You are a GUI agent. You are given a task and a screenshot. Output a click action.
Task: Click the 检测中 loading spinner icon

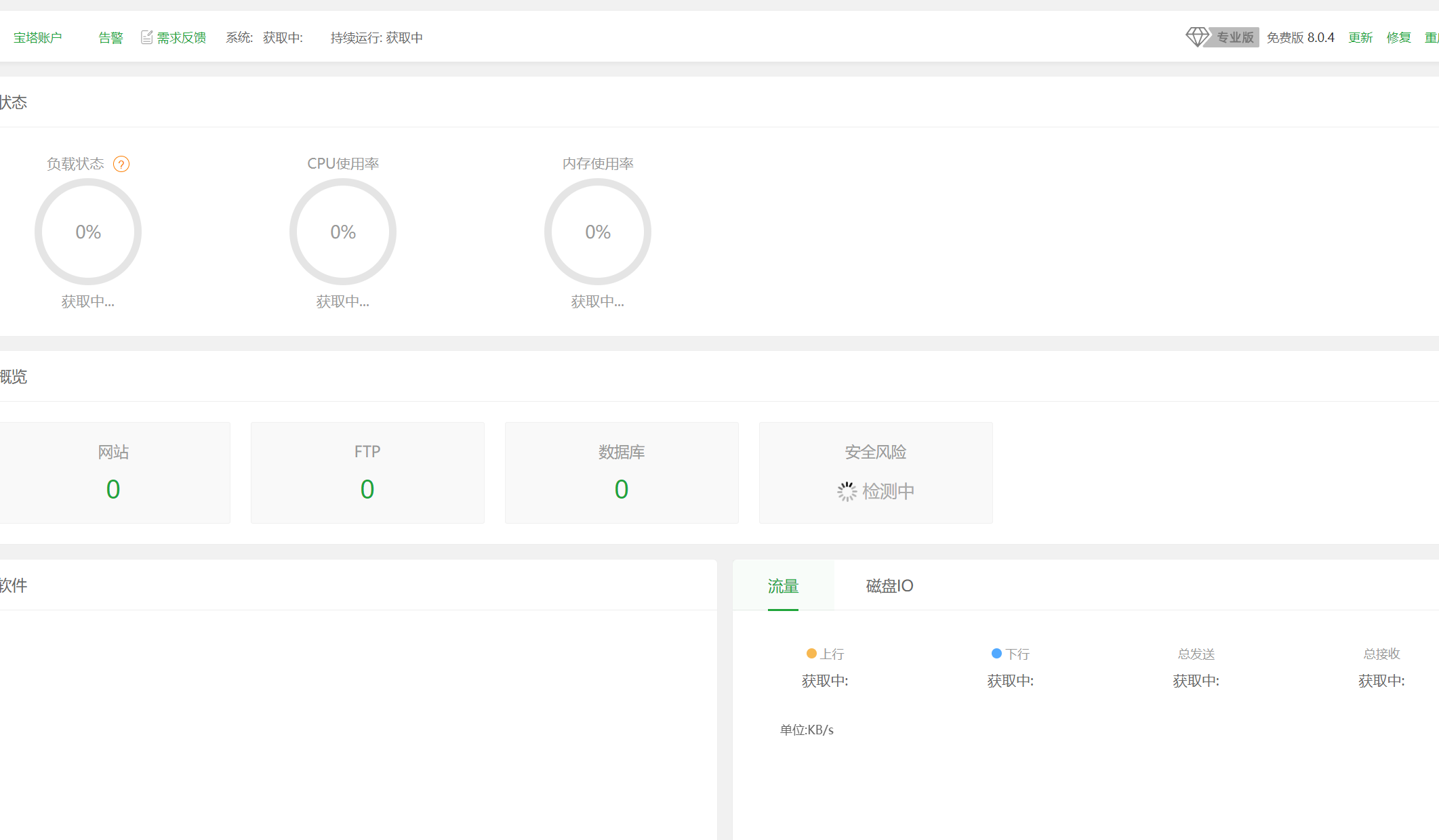tap(847, 491)
